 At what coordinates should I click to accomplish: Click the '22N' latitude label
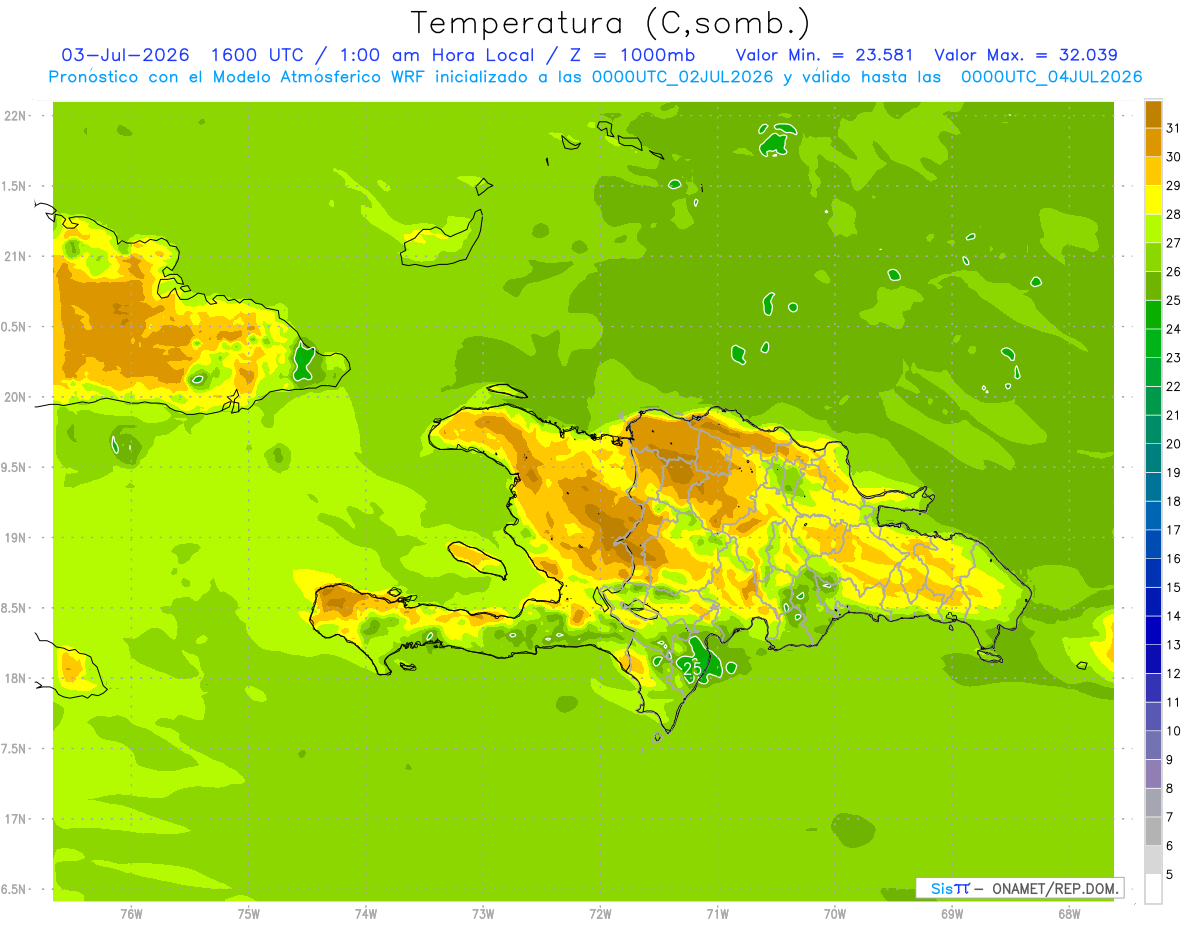point(14,115)
